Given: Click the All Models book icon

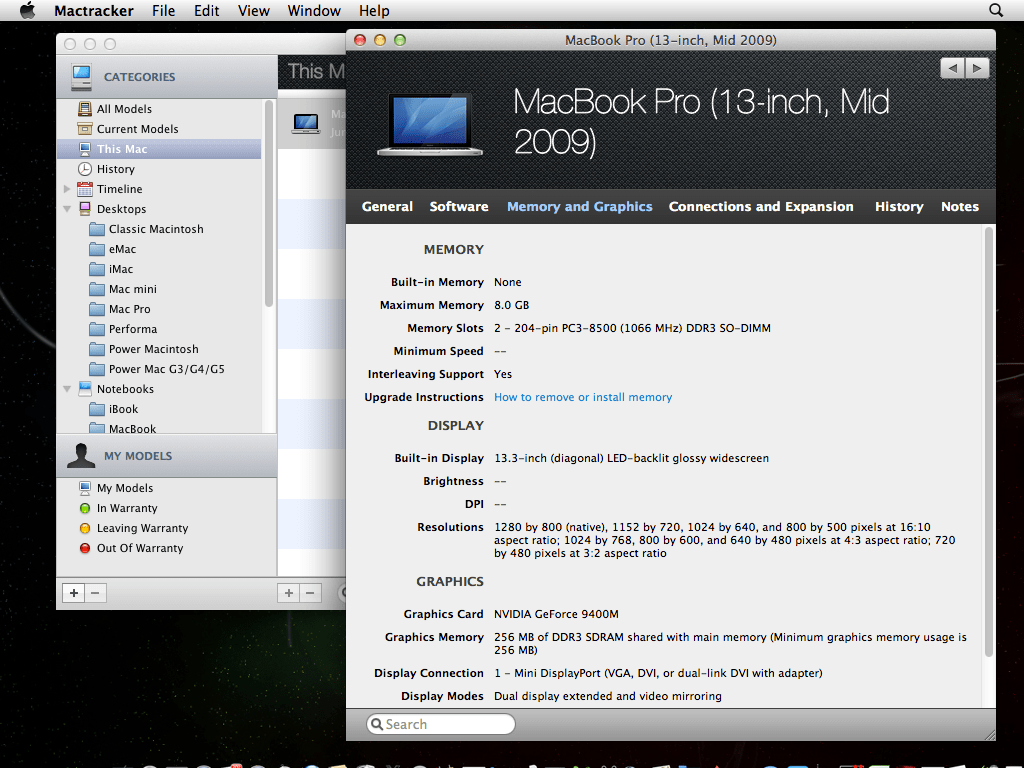Looking at the screenshot, I should click(x=85, y=109).
